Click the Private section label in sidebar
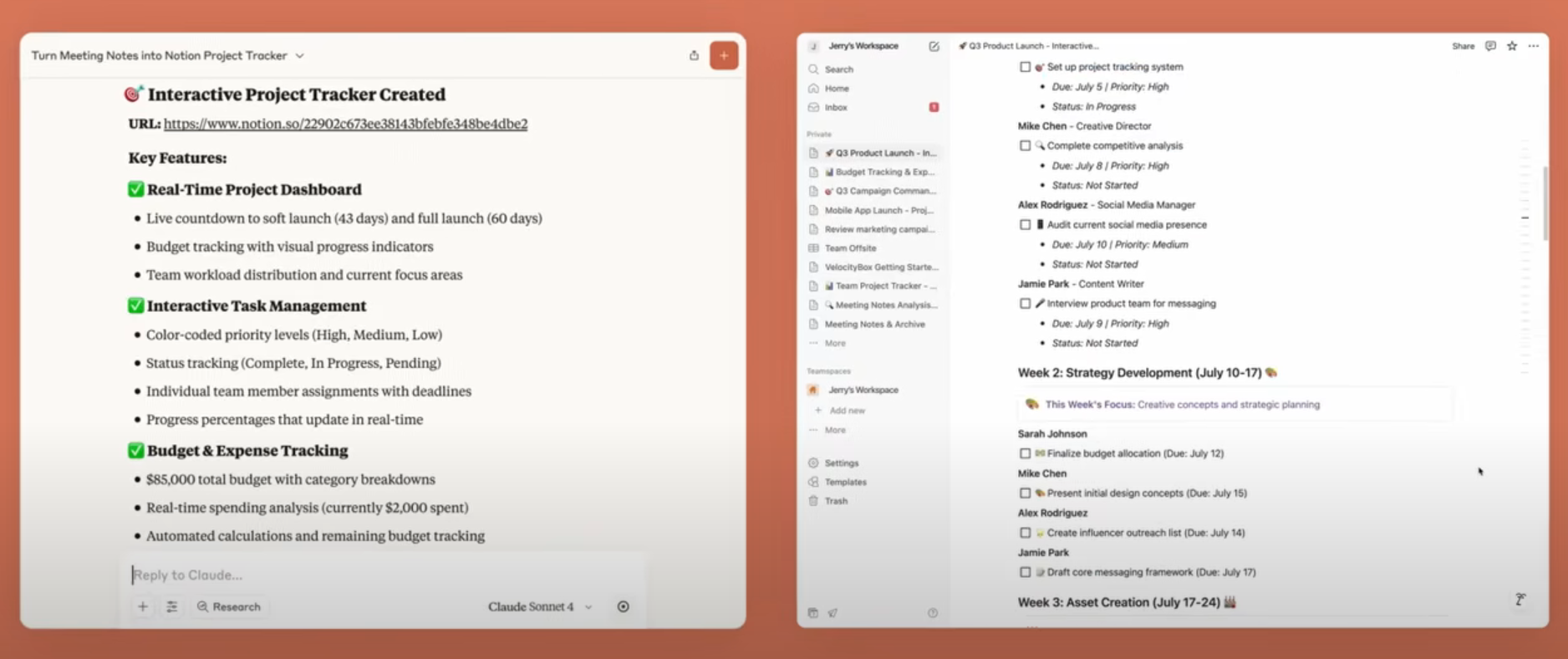 click(x=819, y=134)
